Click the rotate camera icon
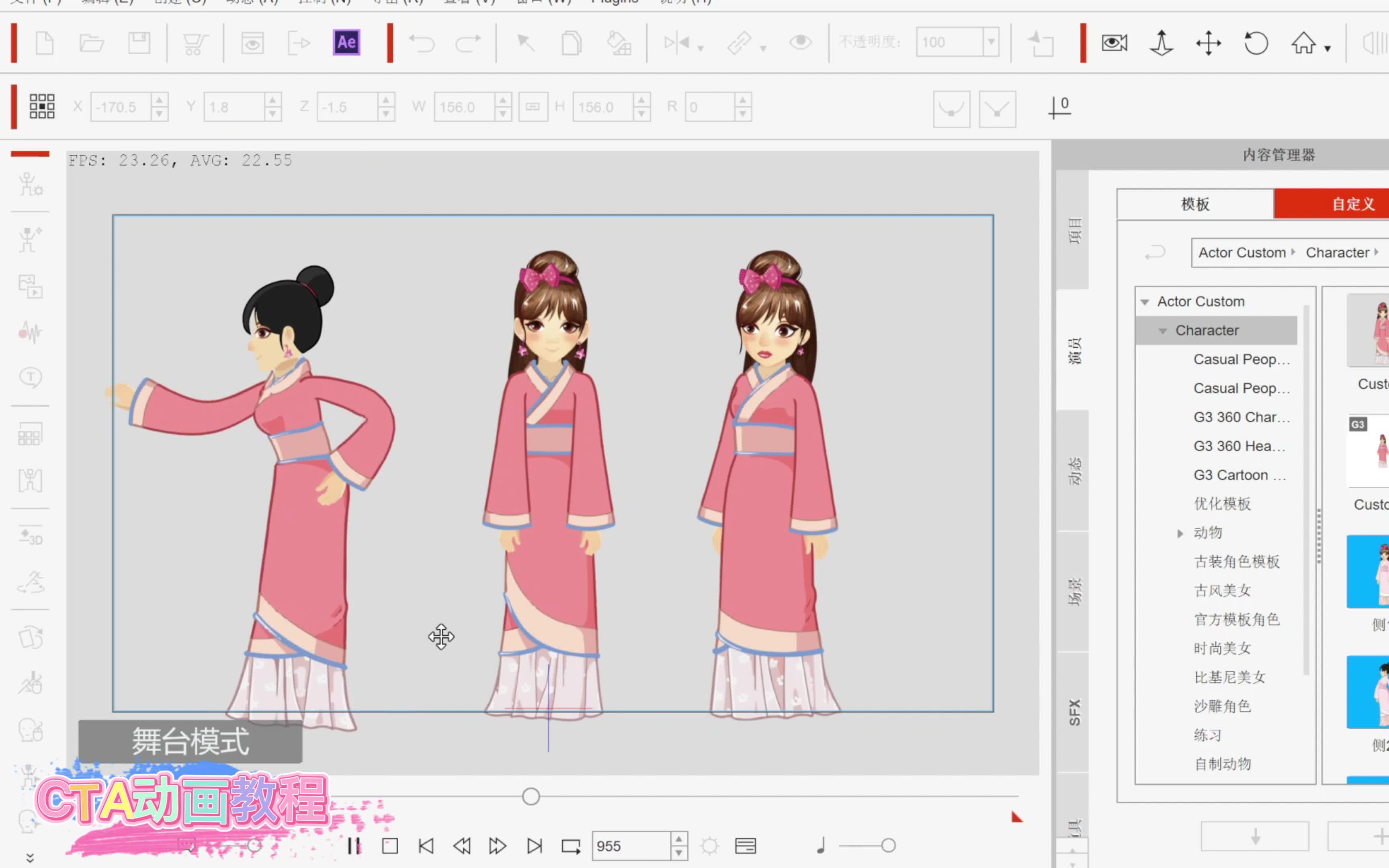1389x868 pixels. coord(1255,43)
